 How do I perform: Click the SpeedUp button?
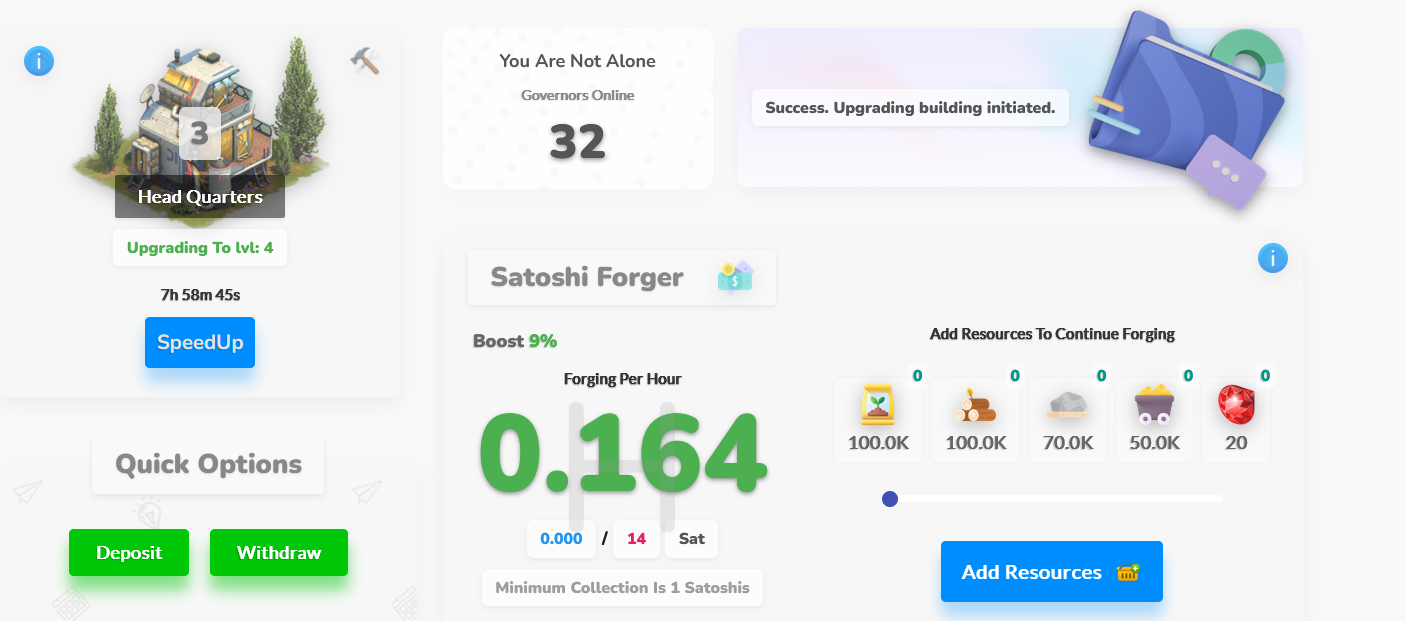[200, 342]
